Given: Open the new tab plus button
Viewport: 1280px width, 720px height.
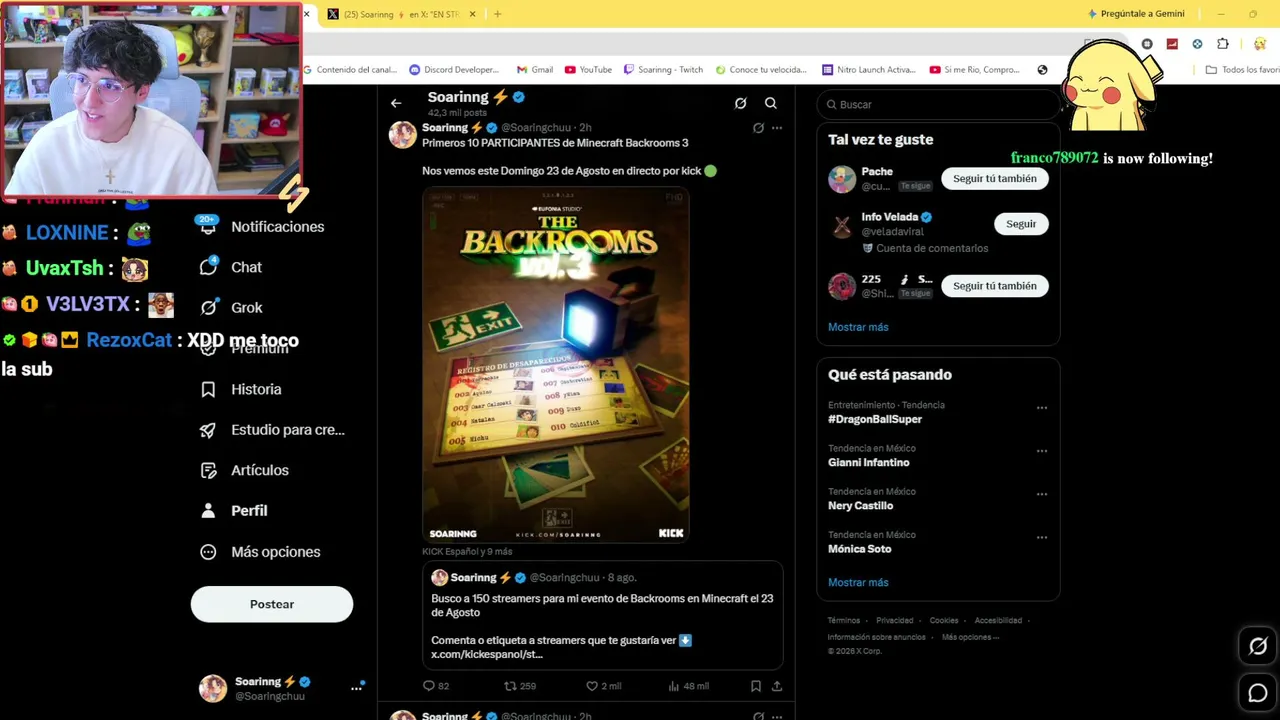Looking at the screenshot, I should click(x=497, y=14).
